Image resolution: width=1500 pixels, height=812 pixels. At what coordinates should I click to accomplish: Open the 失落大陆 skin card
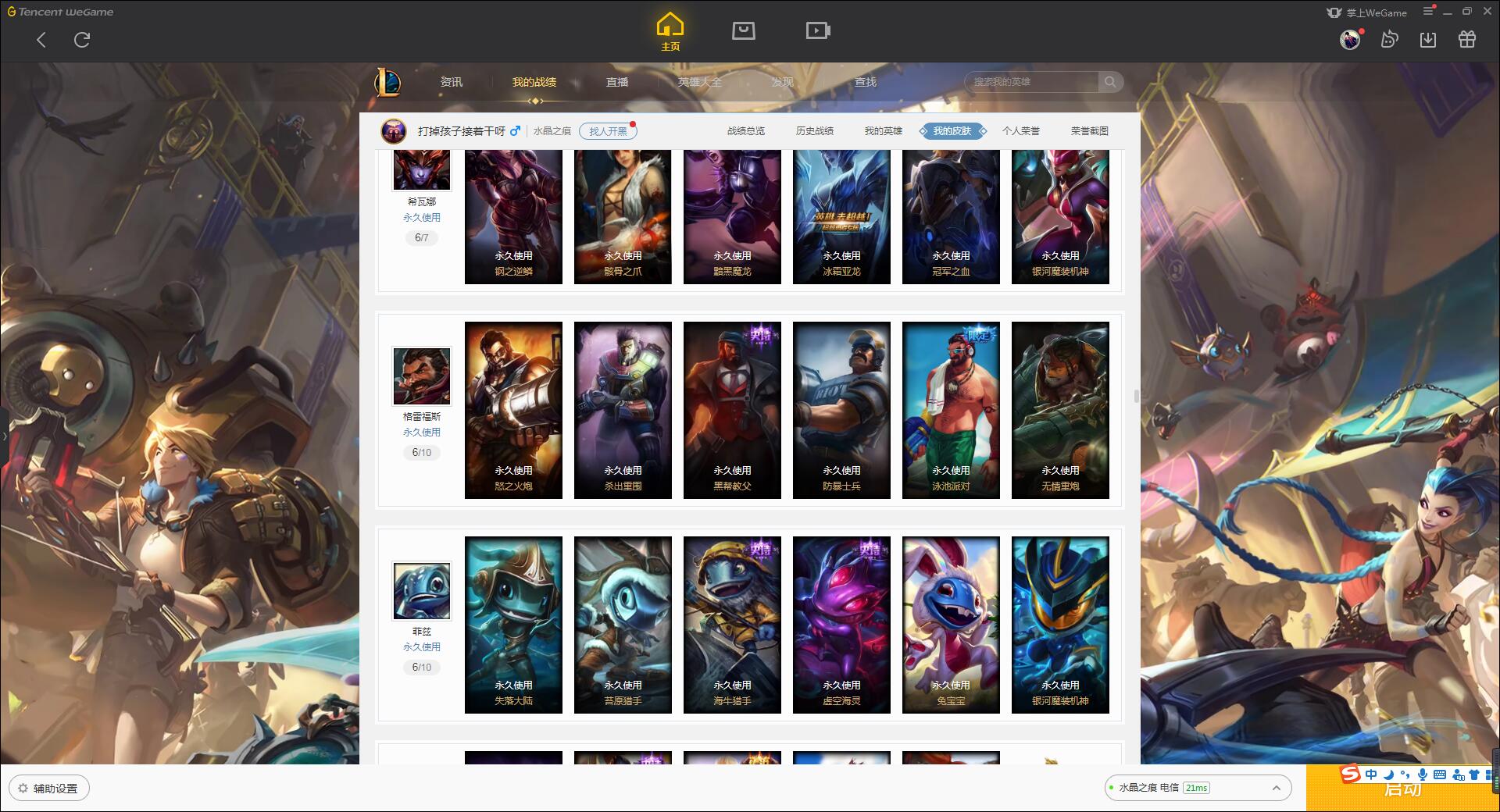pyautogui.click(x=513, y=625)
